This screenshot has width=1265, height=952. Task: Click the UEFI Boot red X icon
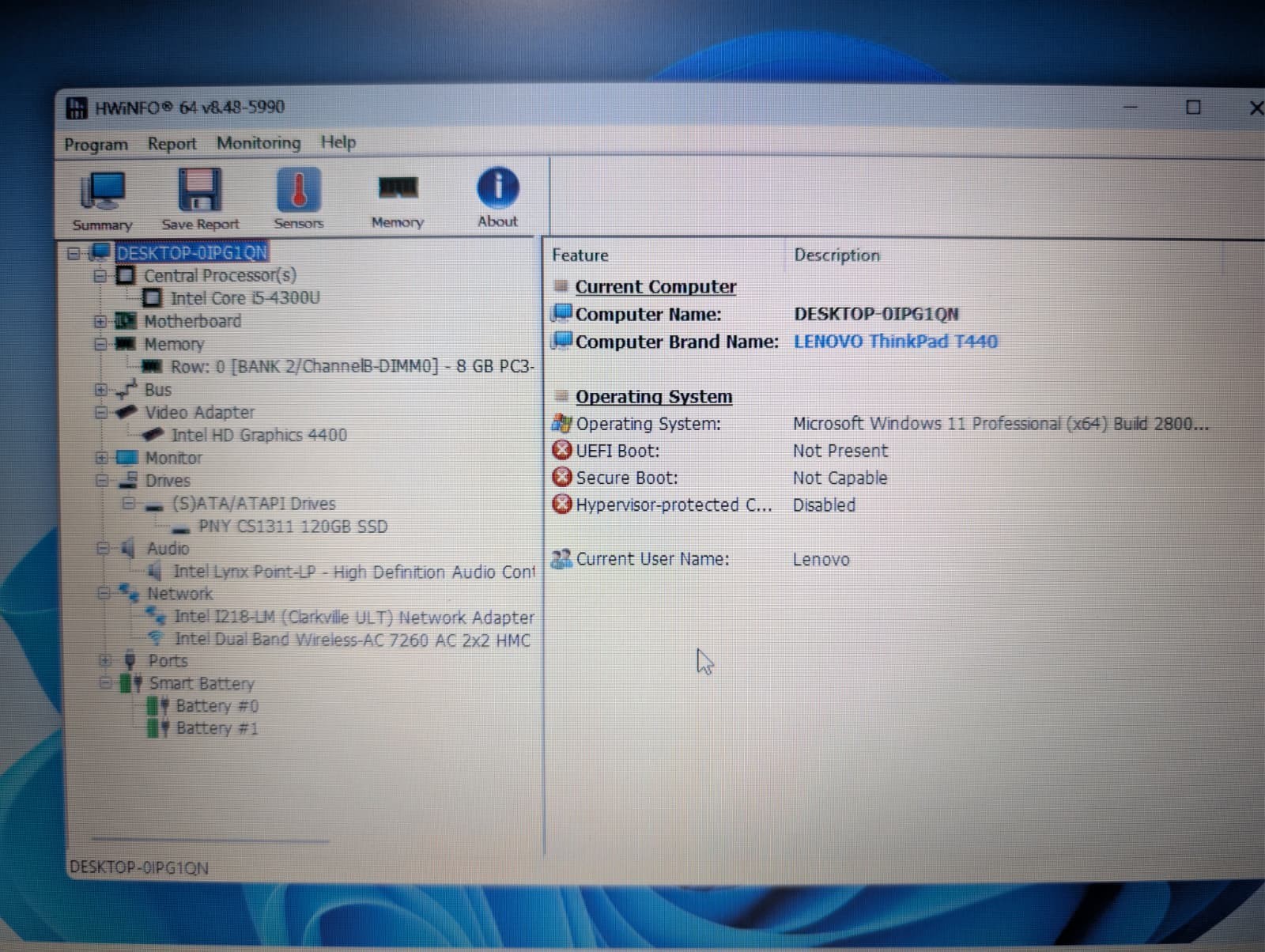(562, 451)
